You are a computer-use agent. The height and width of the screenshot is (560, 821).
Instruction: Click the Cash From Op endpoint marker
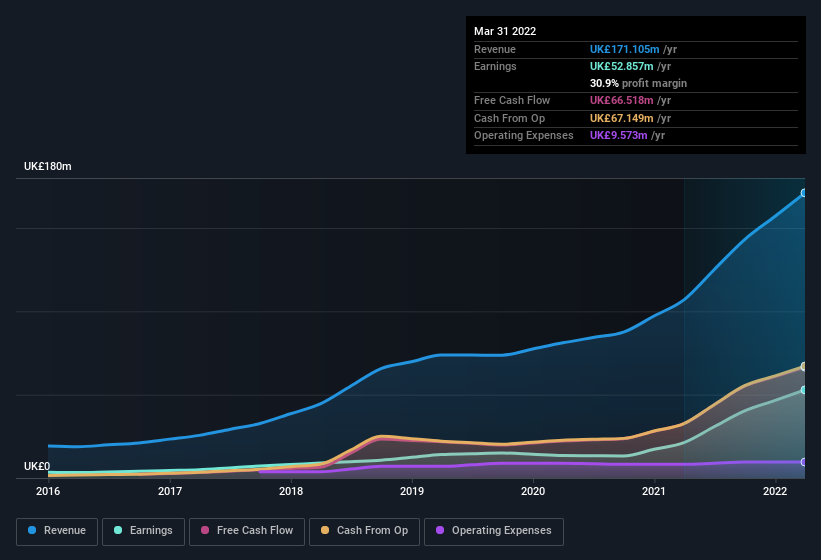click(804, 366)
